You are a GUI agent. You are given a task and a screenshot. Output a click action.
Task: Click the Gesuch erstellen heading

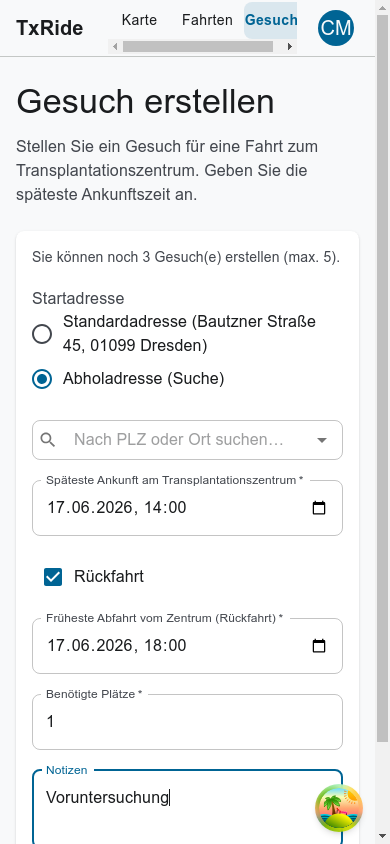click(x=145, y=101)
